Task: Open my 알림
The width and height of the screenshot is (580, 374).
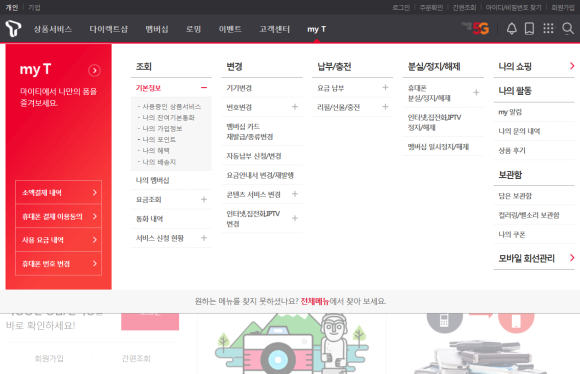Action: [x=510, y=112]
